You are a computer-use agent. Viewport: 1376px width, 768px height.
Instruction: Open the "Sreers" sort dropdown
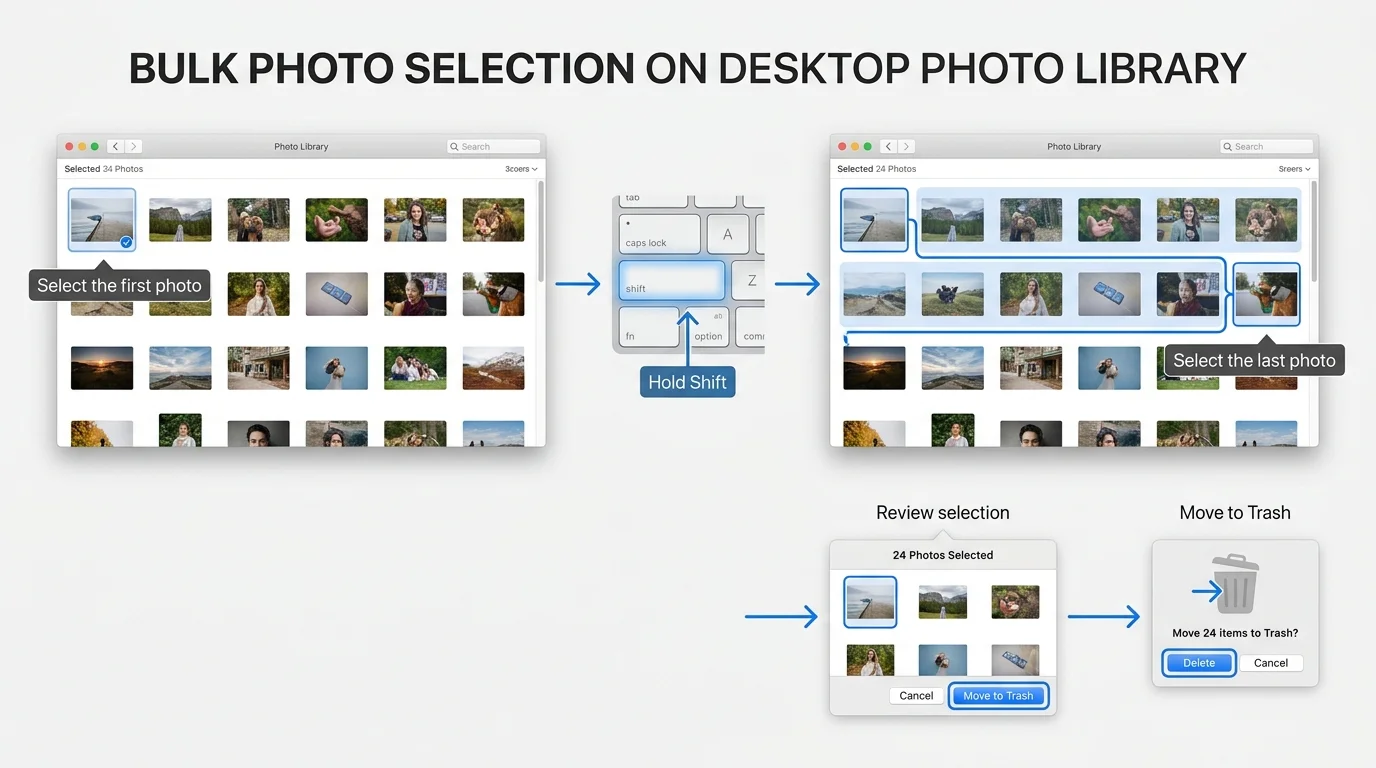pyautogui.click(x=1294, y=169)
